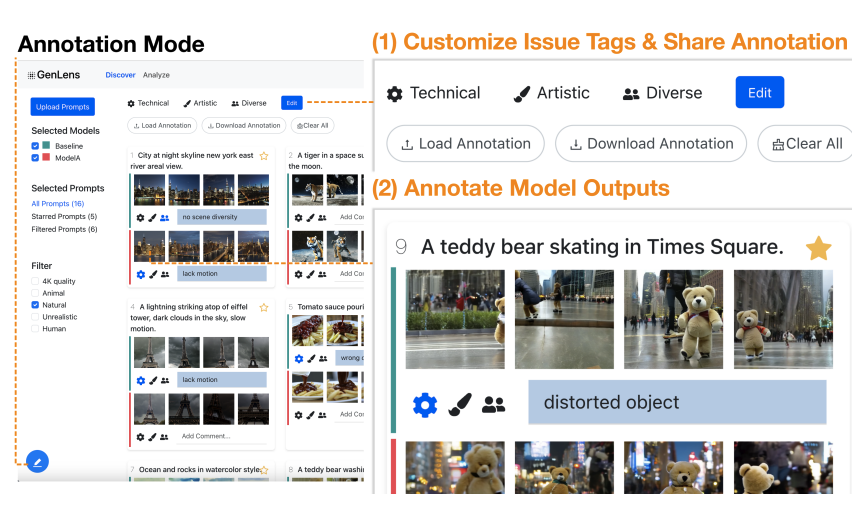The height and width of the screenshot is (512, 863).
Task: Open first Baseline thumbnail of city skyline card
Action: coord(150,190)
